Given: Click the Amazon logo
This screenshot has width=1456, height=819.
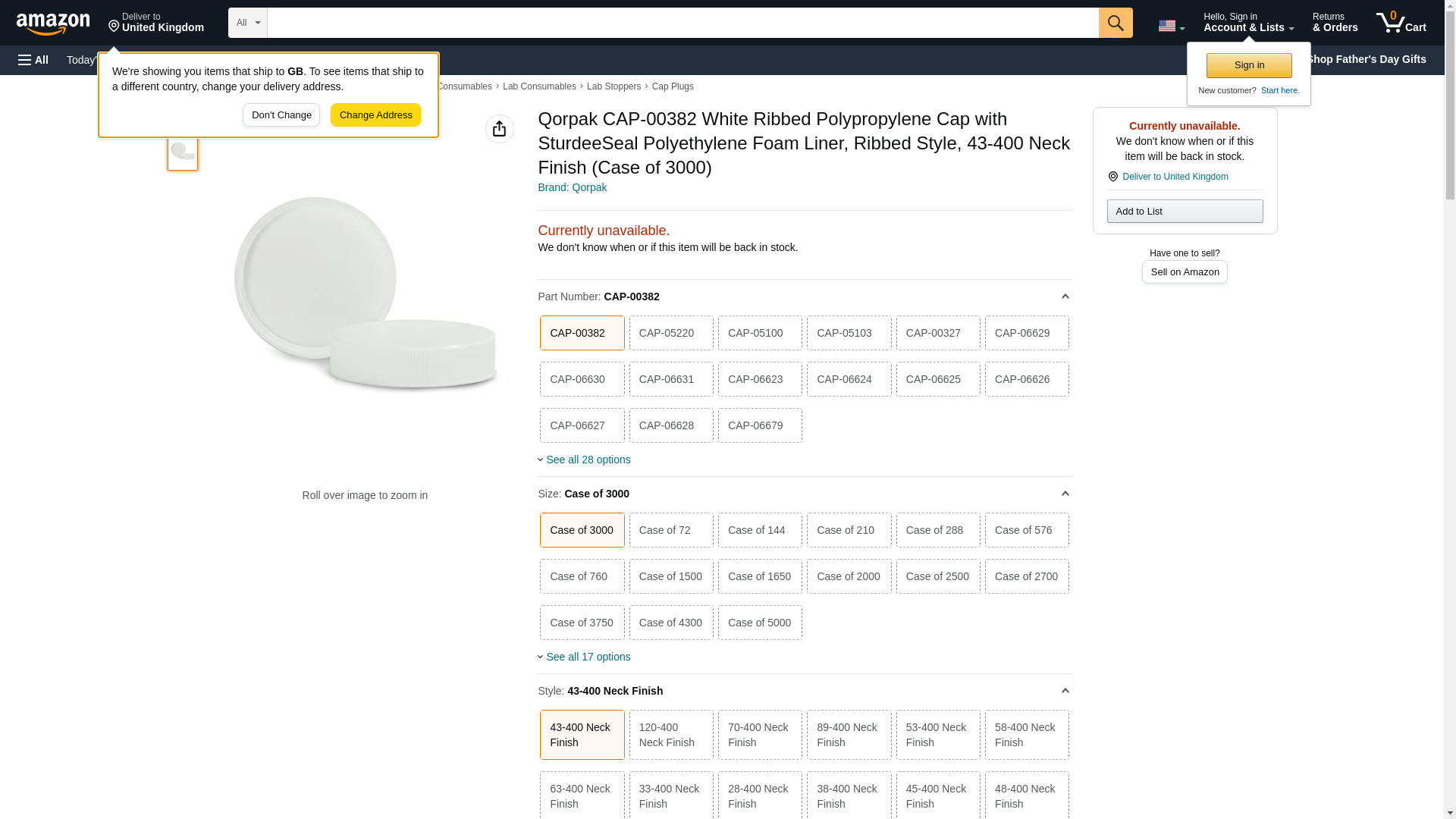Looking at the screenshot, I should click(53, 24).
